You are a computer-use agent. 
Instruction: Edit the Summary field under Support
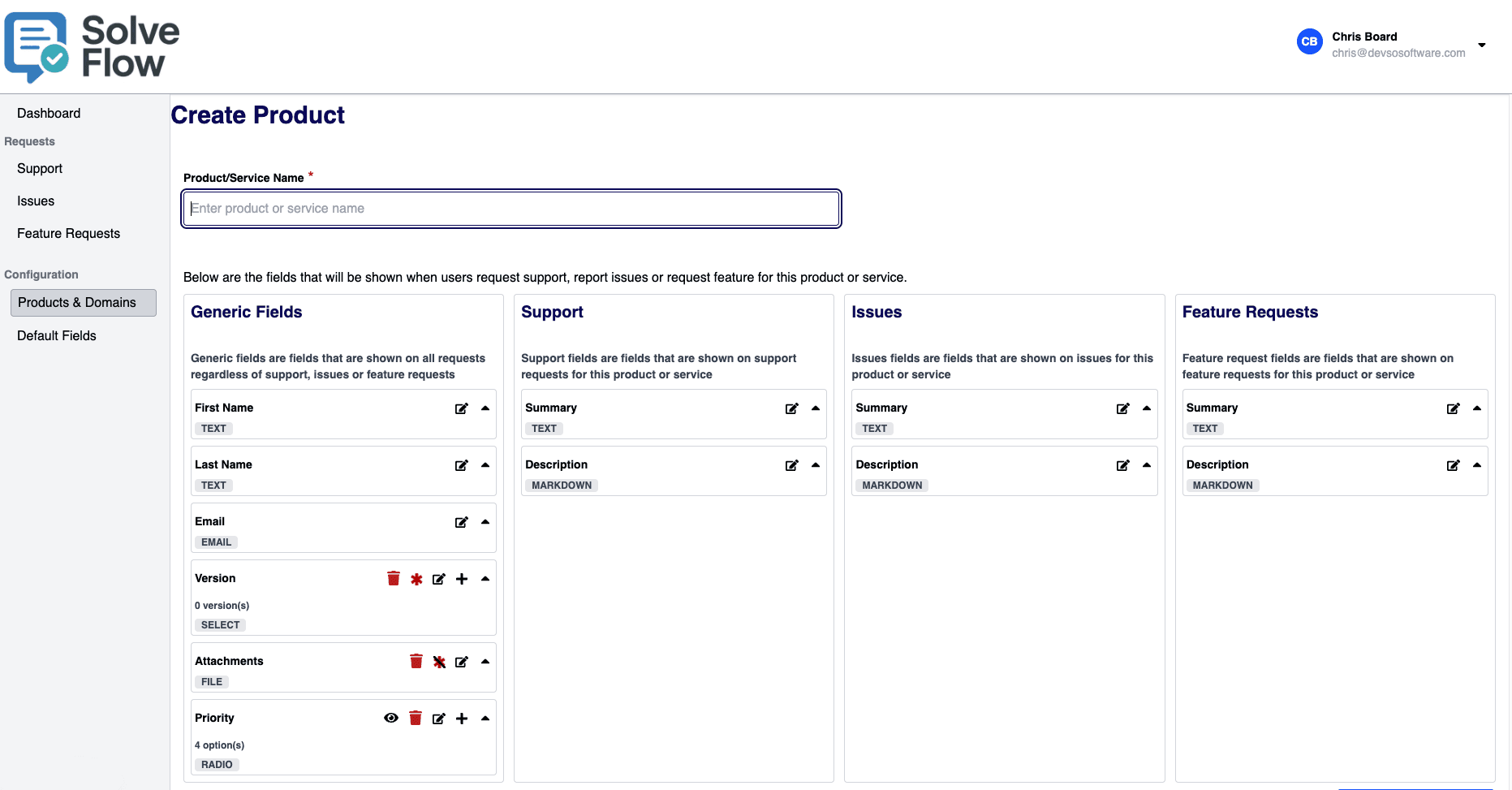tap(791, 408)
